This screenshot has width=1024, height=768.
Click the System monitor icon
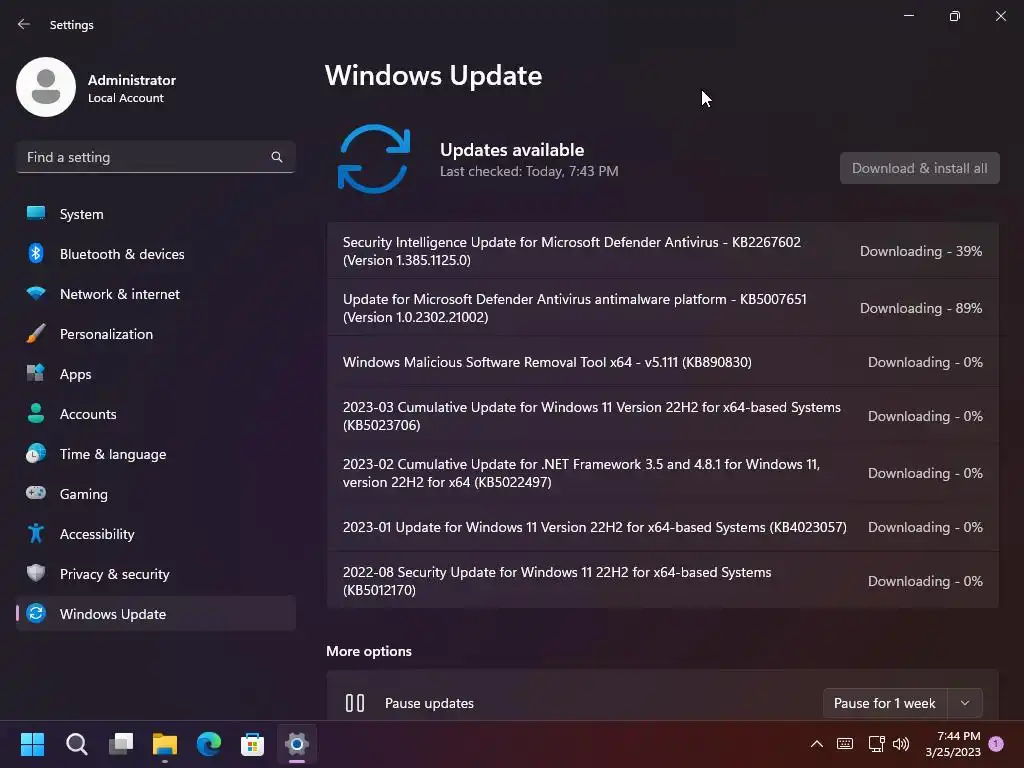[36, 214]
